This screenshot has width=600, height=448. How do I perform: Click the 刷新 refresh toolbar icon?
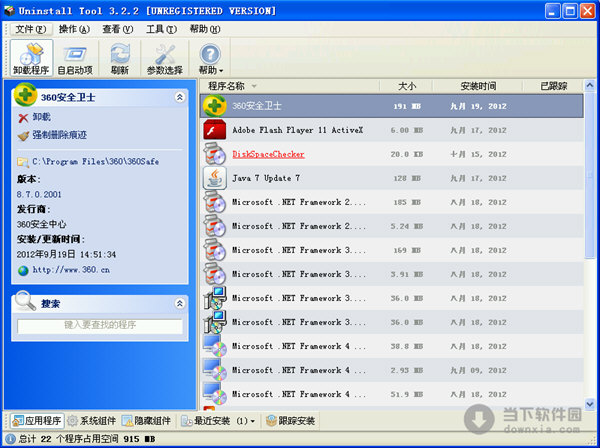point(120,58)
